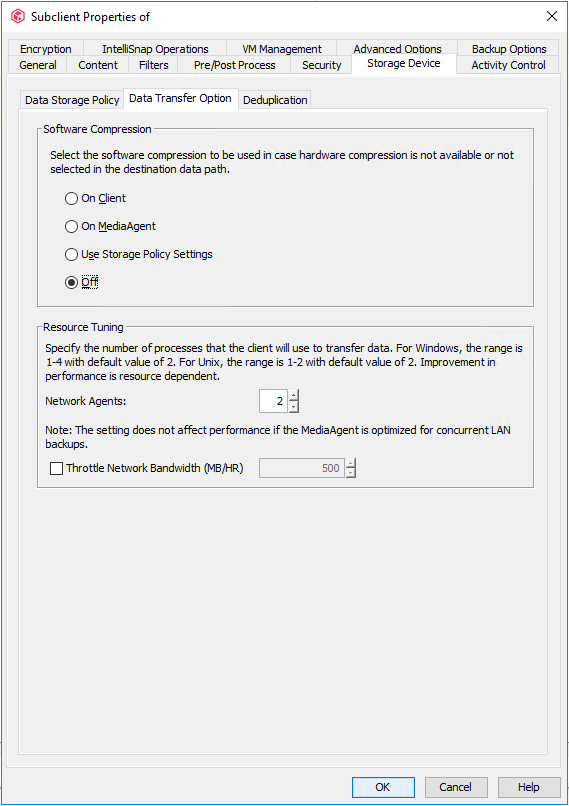This screenshot has width=569, height=806.
Task: Click the Commvault logo icon in title bar
Action: 18,16
